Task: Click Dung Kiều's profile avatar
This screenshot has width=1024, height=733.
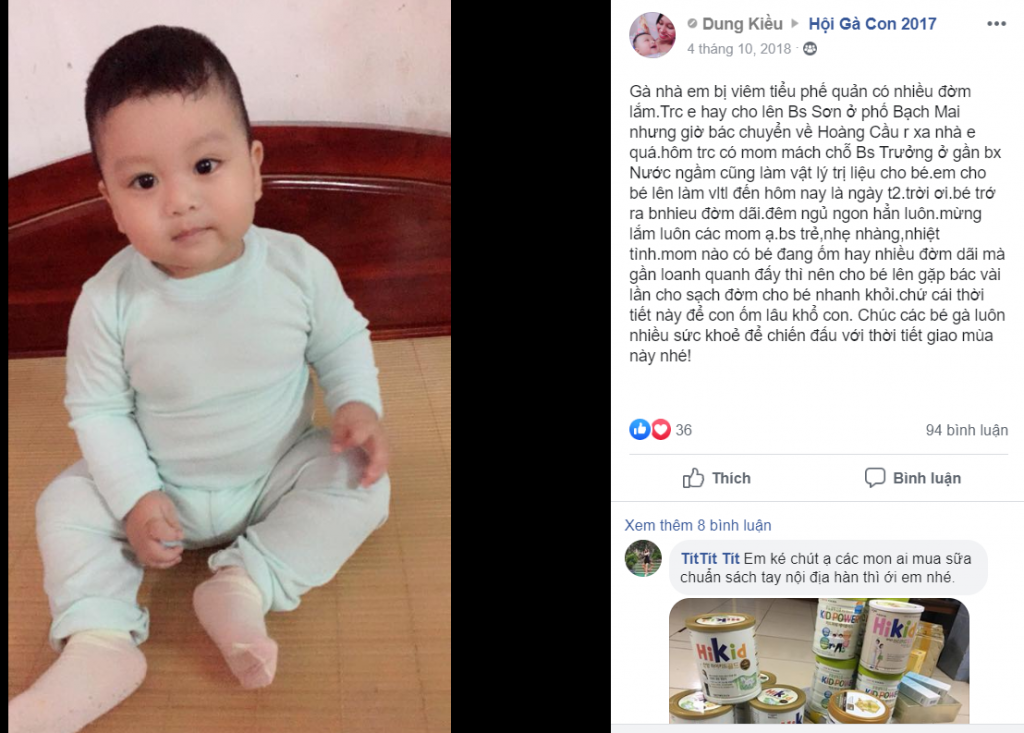Action: [x=652, y=35]
